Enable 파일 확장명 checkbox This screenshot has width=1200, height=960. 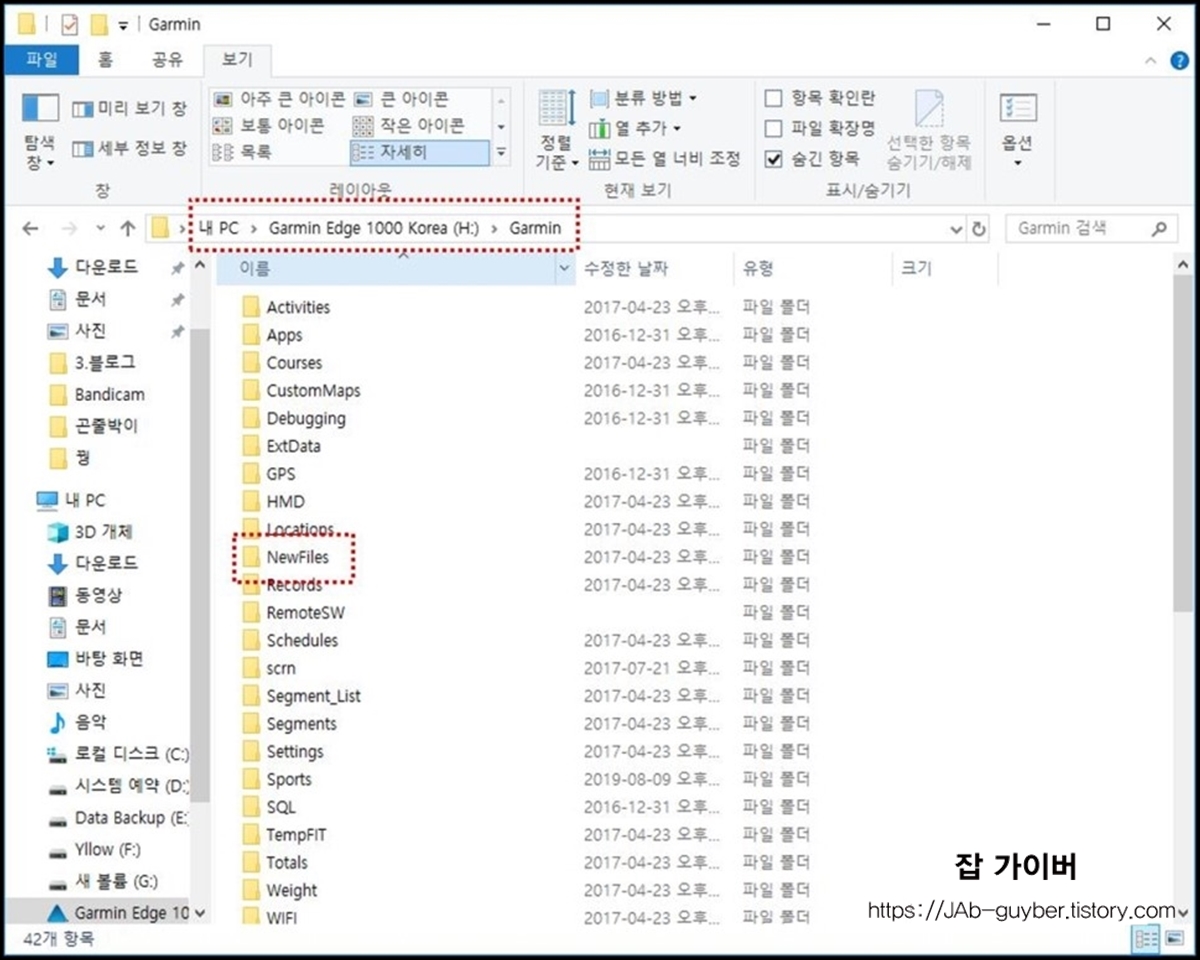pos(773,128)
